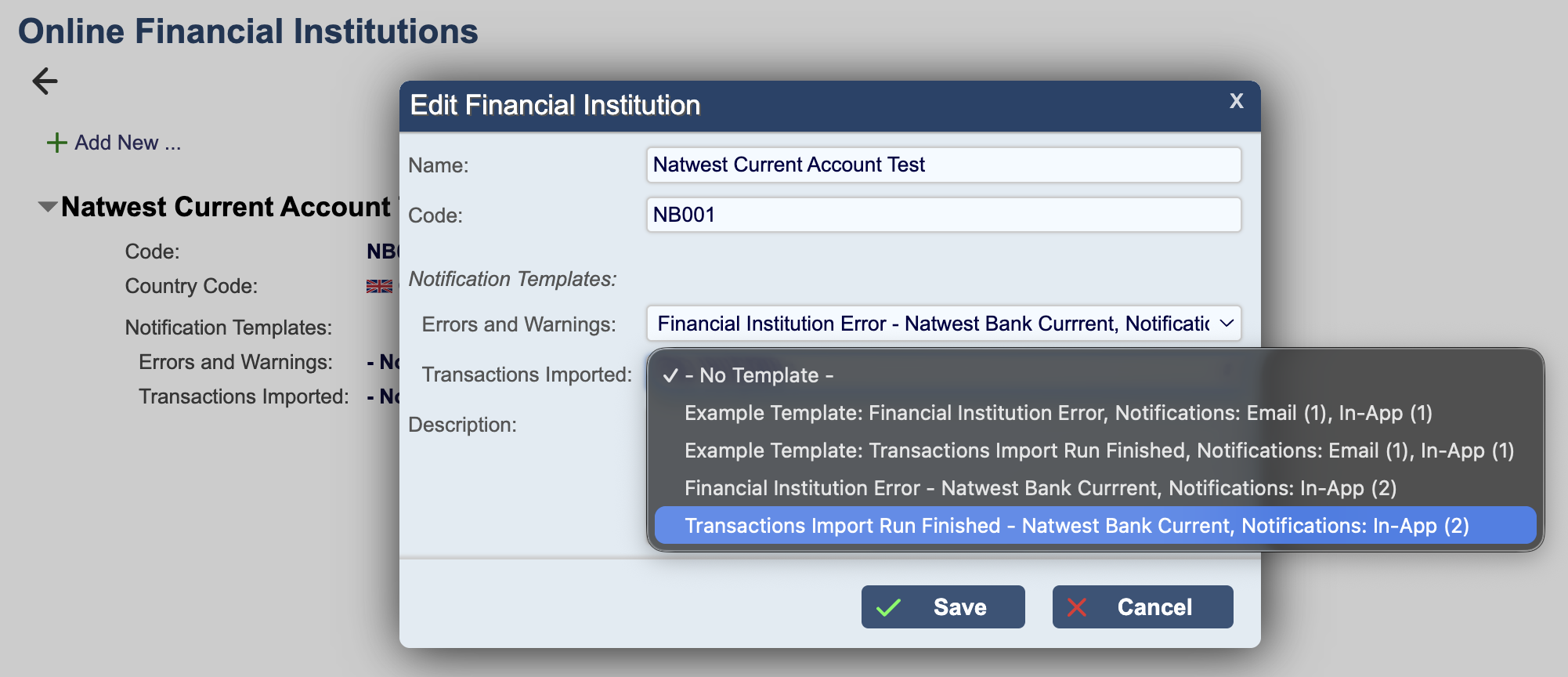Focus the Name input field
The height and width of the screenshot is (677, 1568).
943,165
